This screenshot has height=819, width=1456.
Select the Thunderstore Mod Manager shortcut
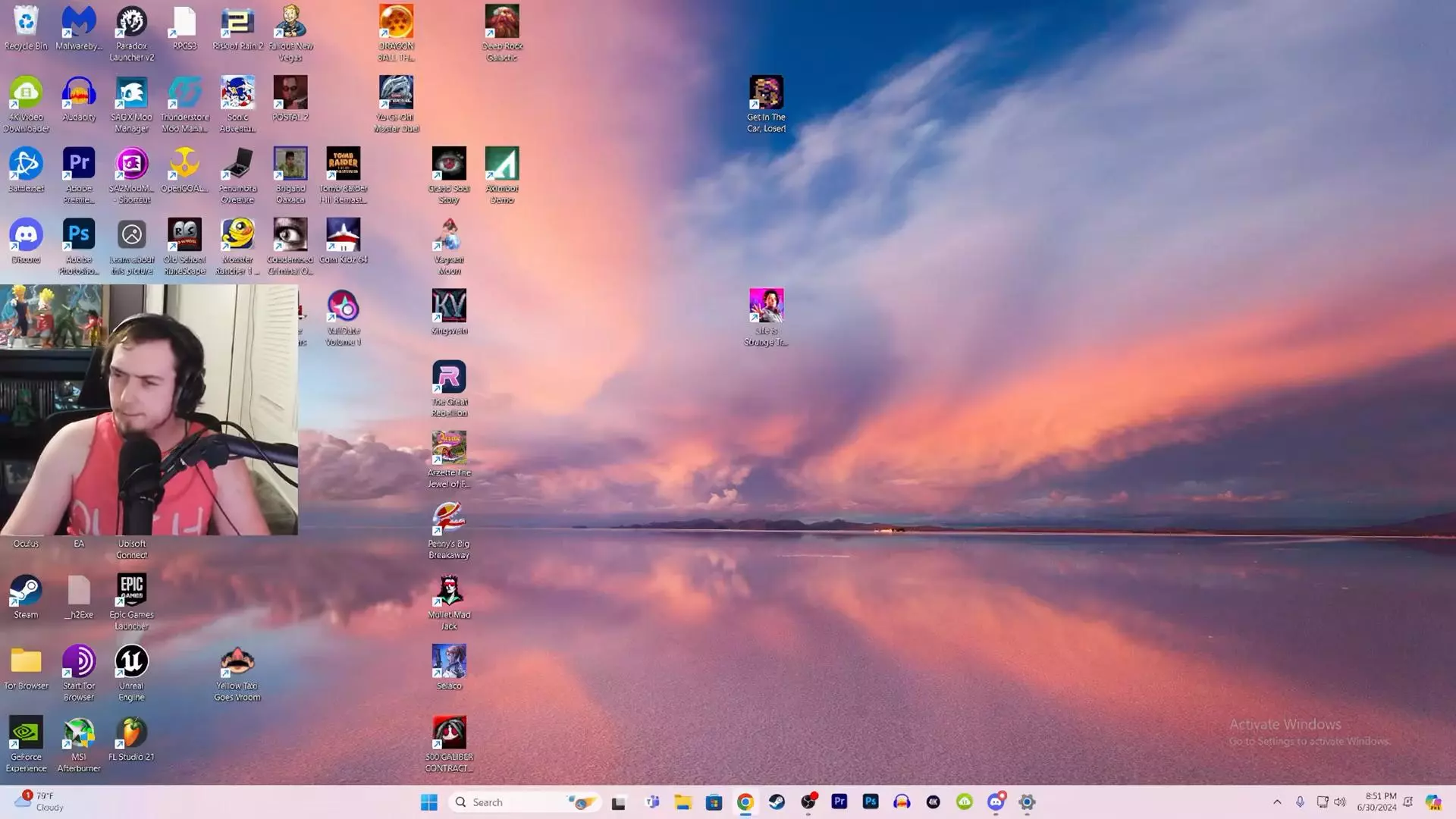pyautogui.click(x=184, y=105)
